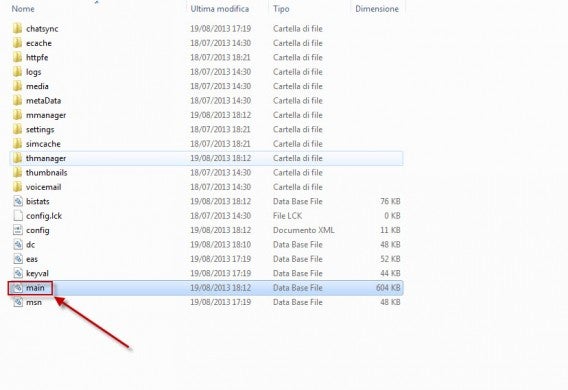This screenshot has width=568, height=390.
Task: Click the dc database file icon
Action: point(18,245)
